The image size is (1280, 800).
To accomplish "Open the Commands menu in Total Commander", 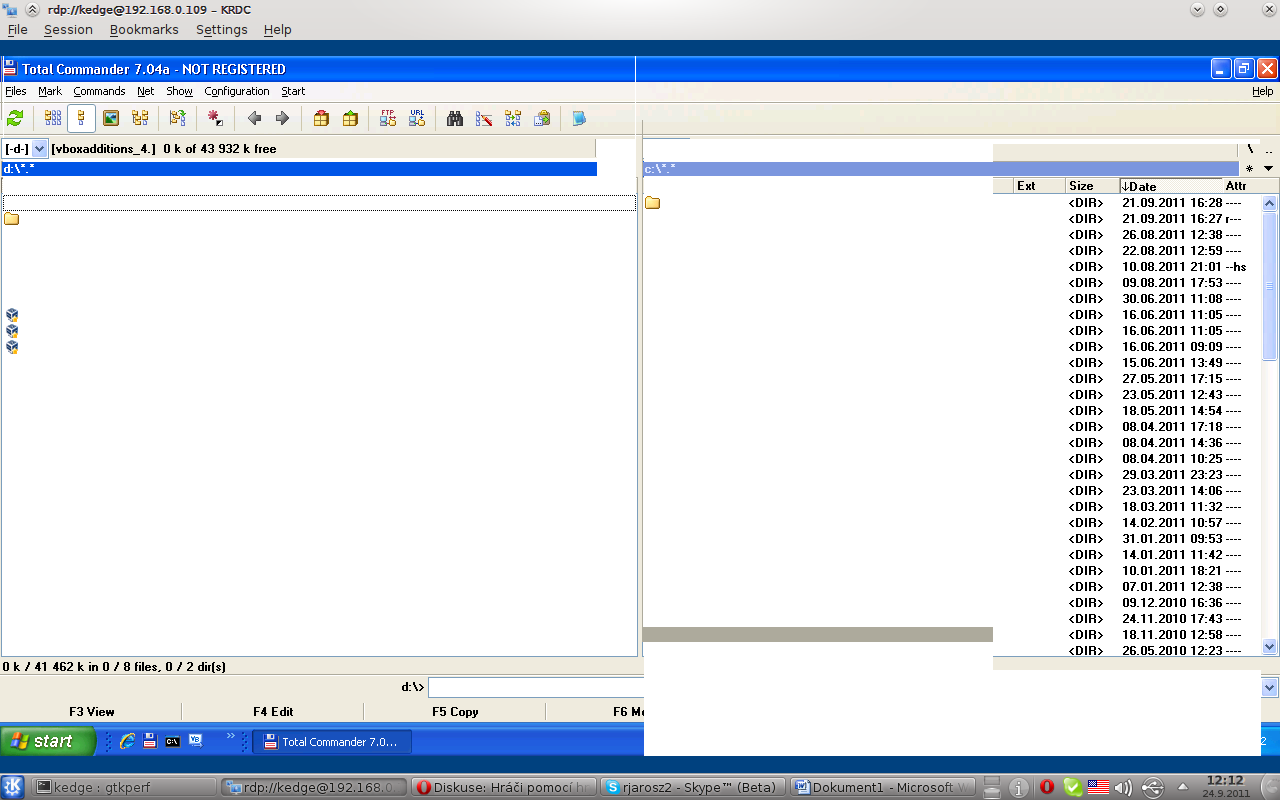I will tap(99, 91).
